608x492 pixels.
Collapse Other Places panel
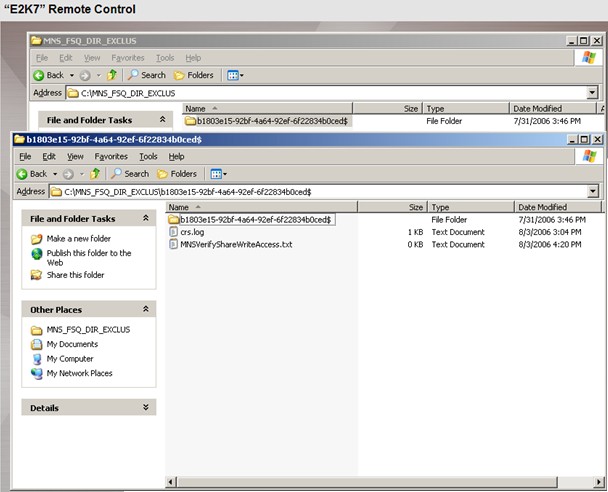pos(146,309)
